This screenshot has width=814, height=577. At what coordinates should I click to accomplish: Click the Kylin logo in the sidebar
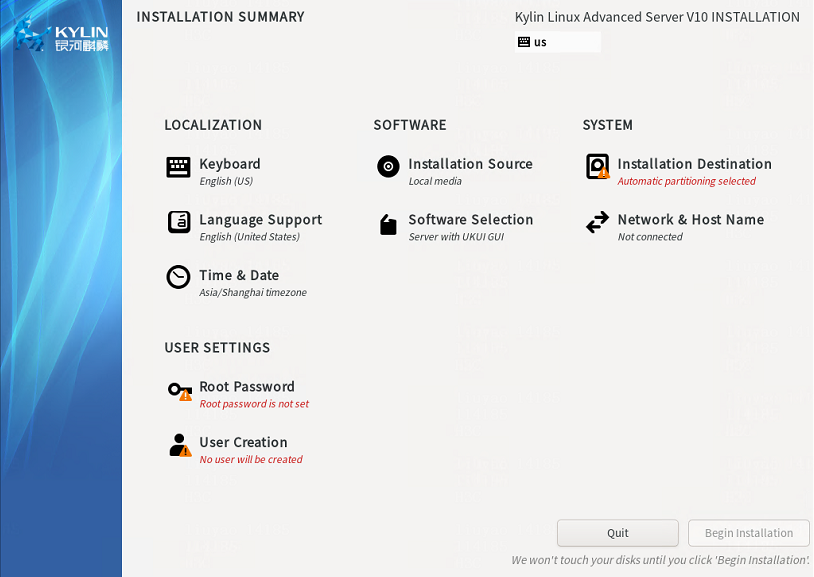click(61, 35)
